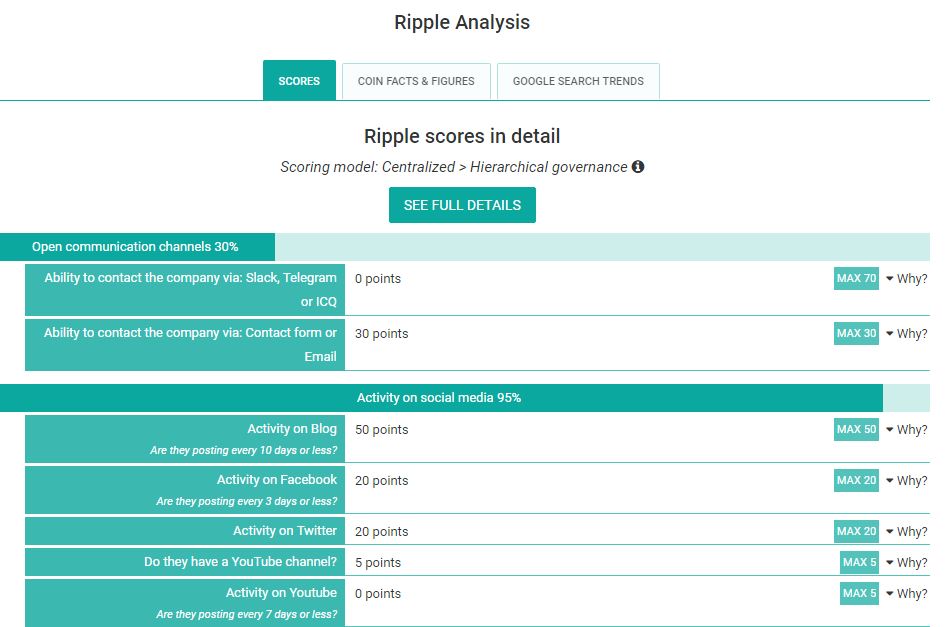Select the Slack, Telegram or ICQ label
The image size is (948, 627).
(185, 290)
